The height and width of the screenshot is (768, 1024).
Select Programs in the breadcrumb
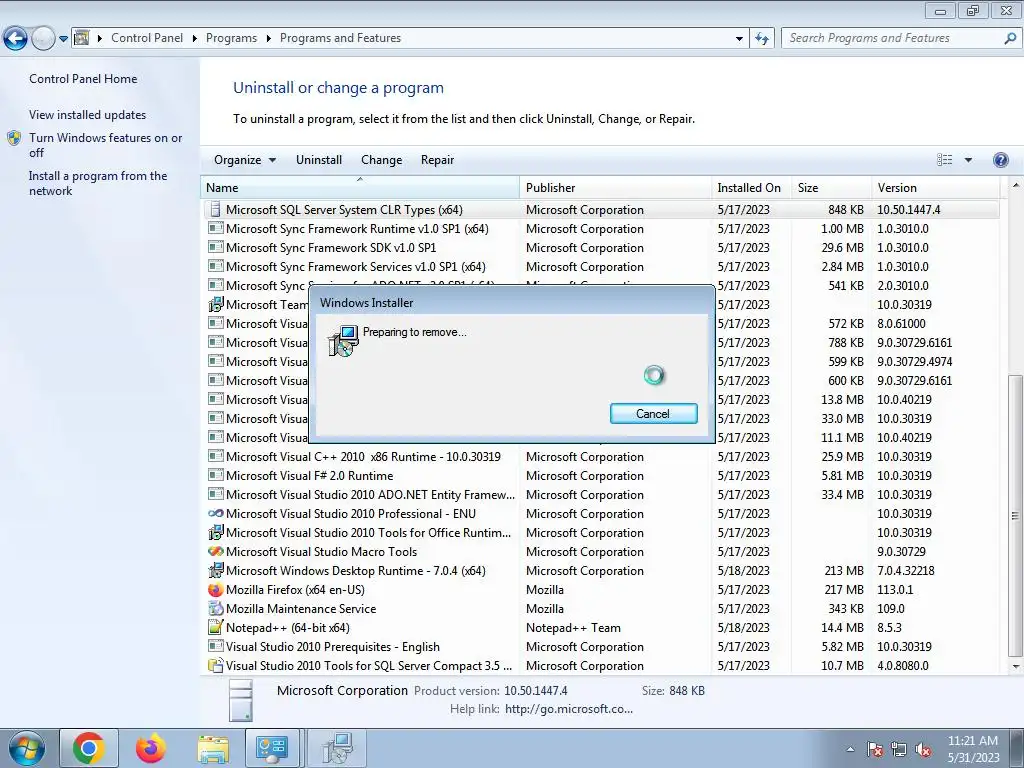click(x=231, y=38)
